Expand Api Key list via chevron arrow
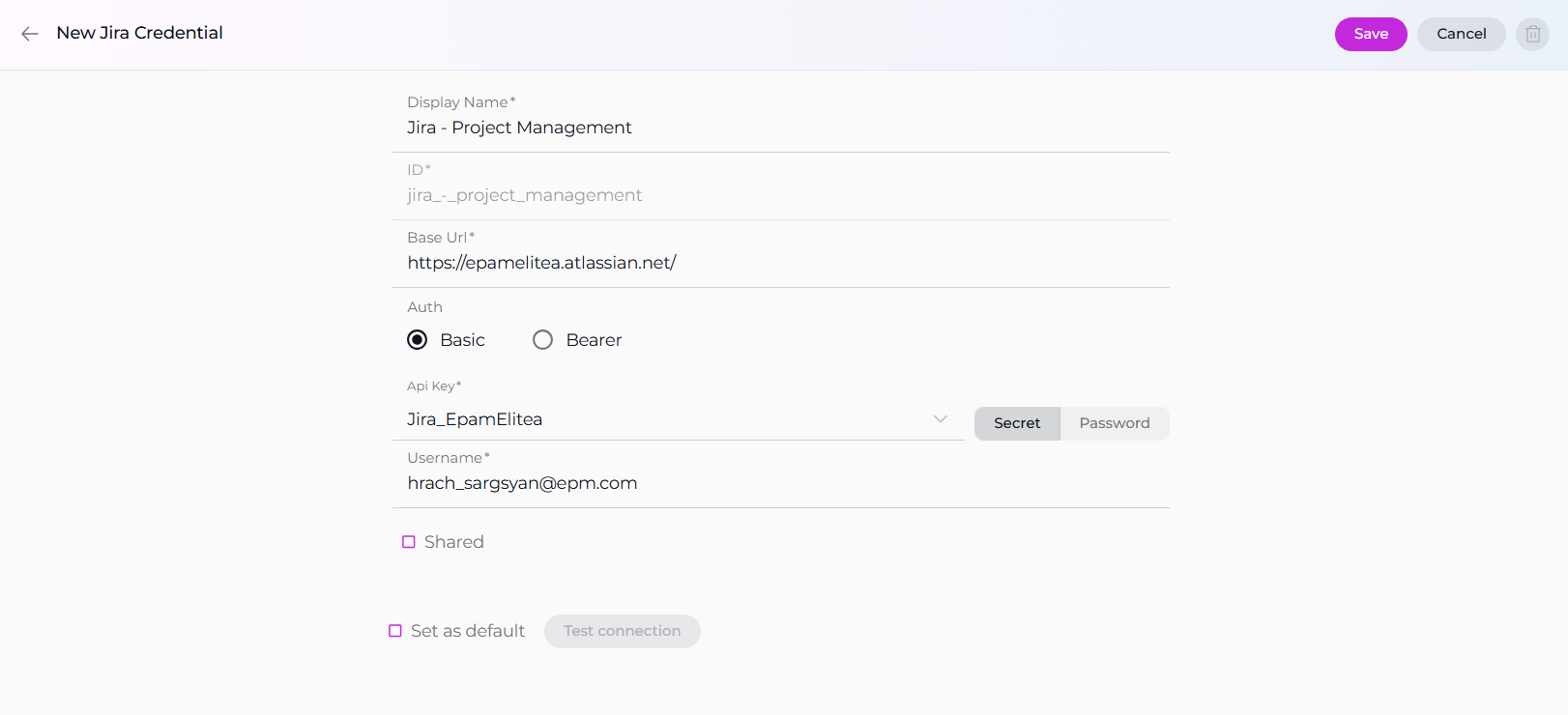Image resolution: width=1568 pixels, height=715 pixels. 940,419
